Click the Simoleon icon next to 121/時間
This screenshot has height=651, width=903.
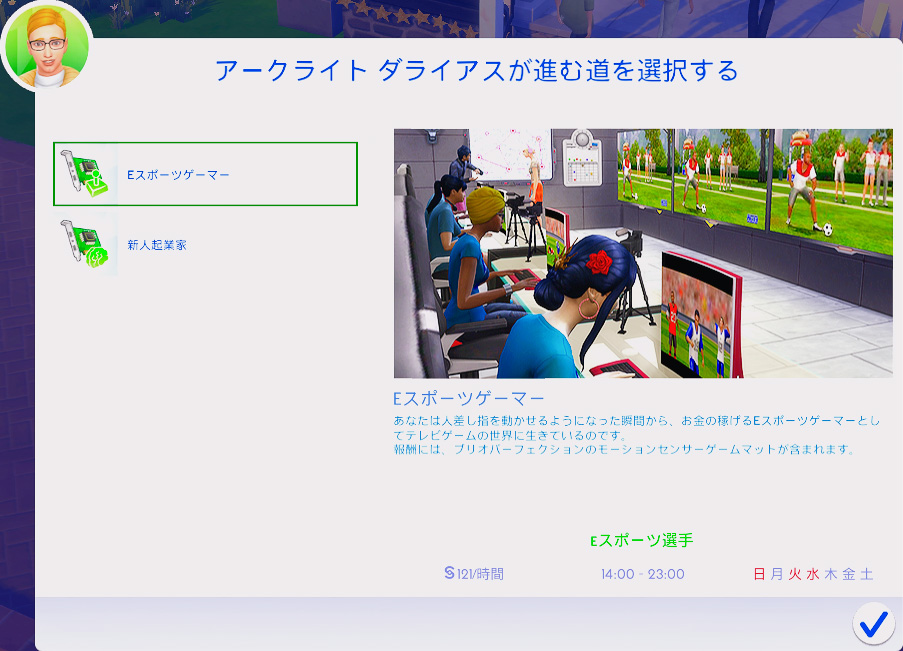click(450, 573)
